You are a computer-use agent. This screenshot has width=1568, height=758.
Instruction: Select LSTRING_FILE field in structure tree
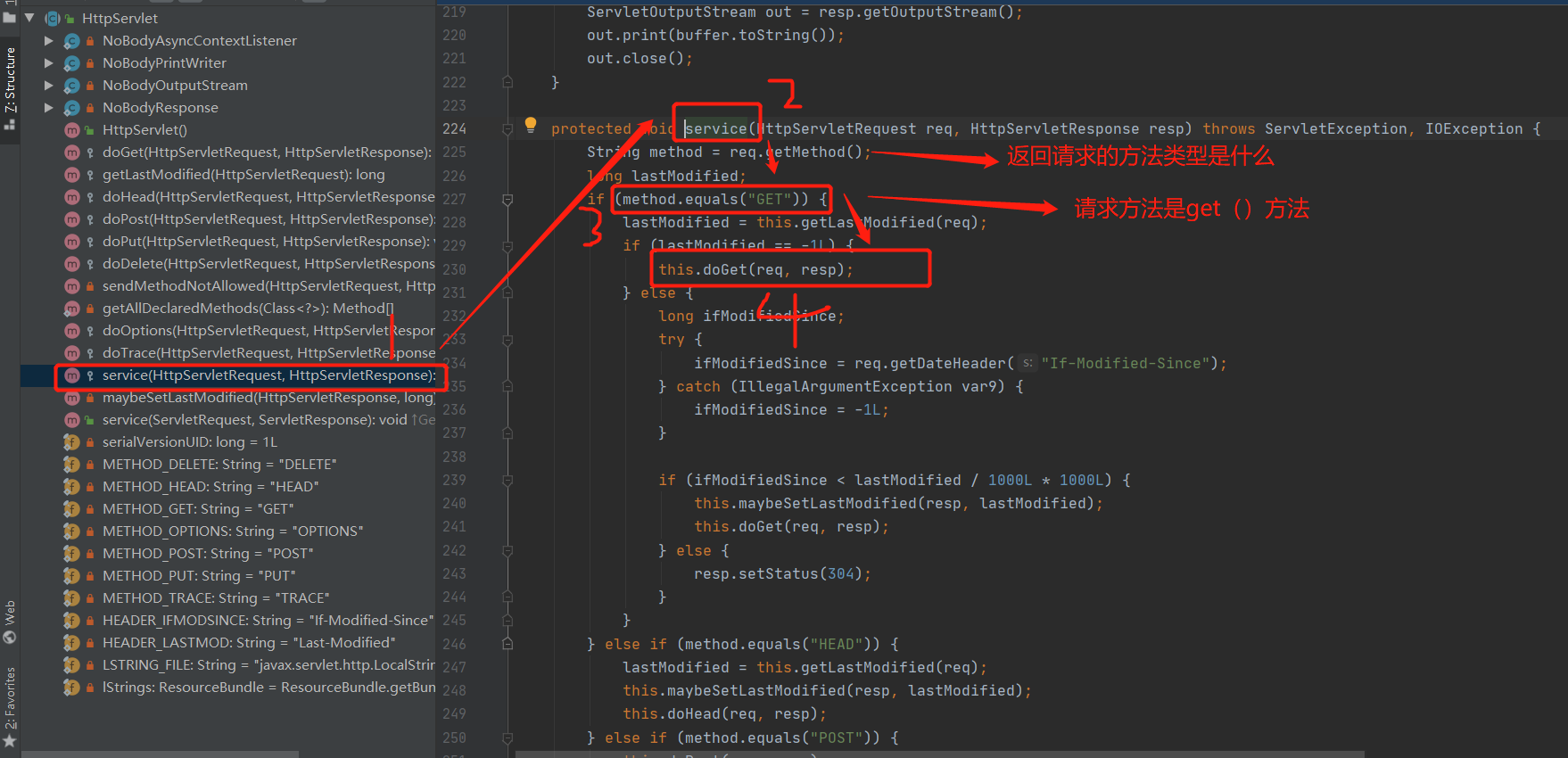point(268,665)
